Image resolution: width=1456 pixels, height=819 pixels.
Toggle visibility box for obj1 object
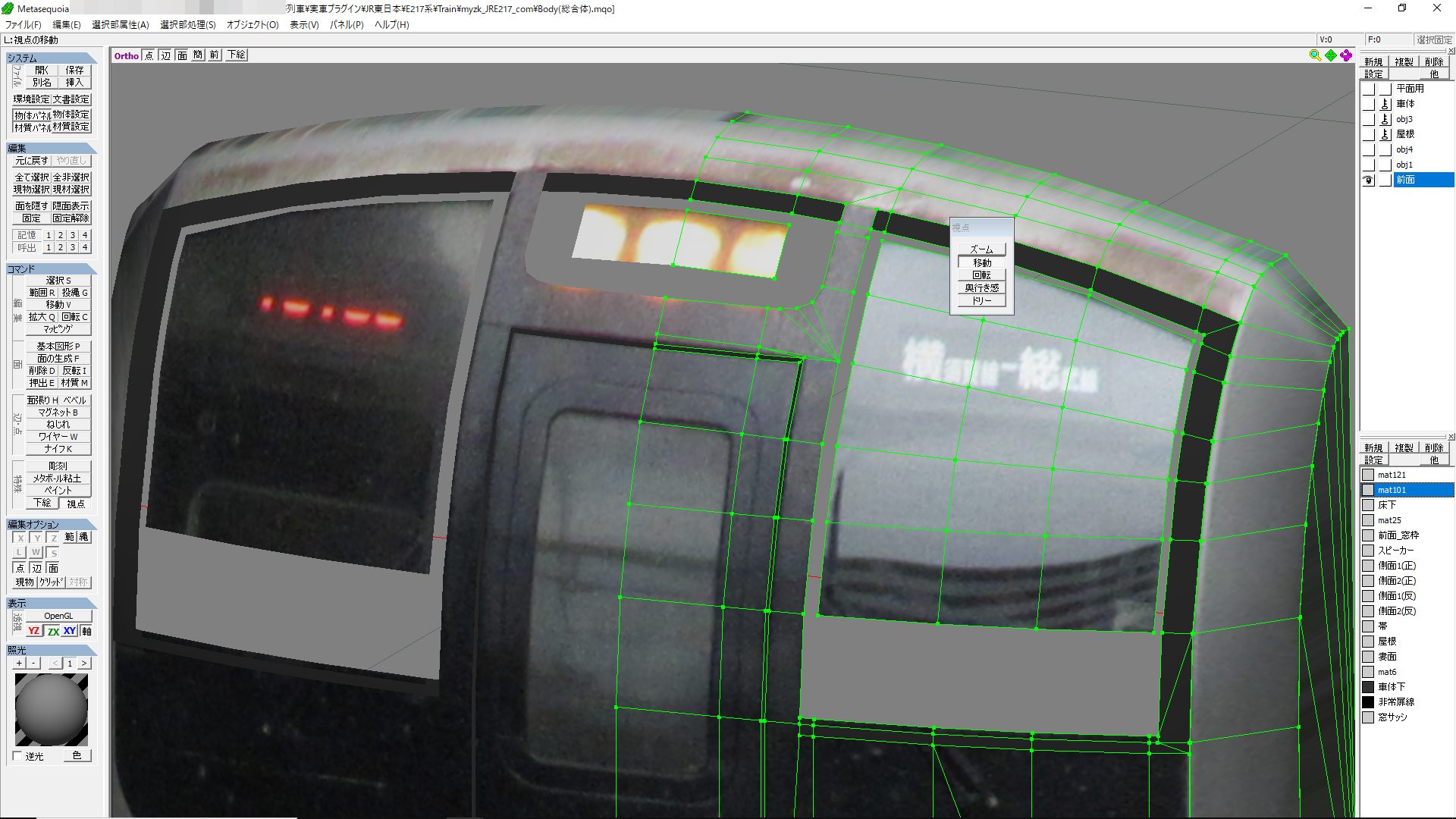pyautogui.click(x=1369, y=165)
